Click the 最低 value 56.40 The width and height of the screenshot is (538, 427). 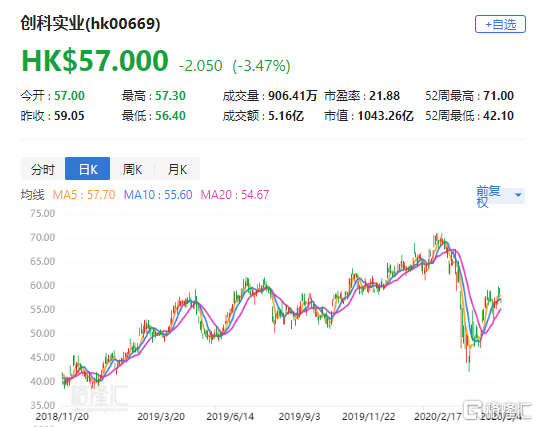(x=170, y=116)
